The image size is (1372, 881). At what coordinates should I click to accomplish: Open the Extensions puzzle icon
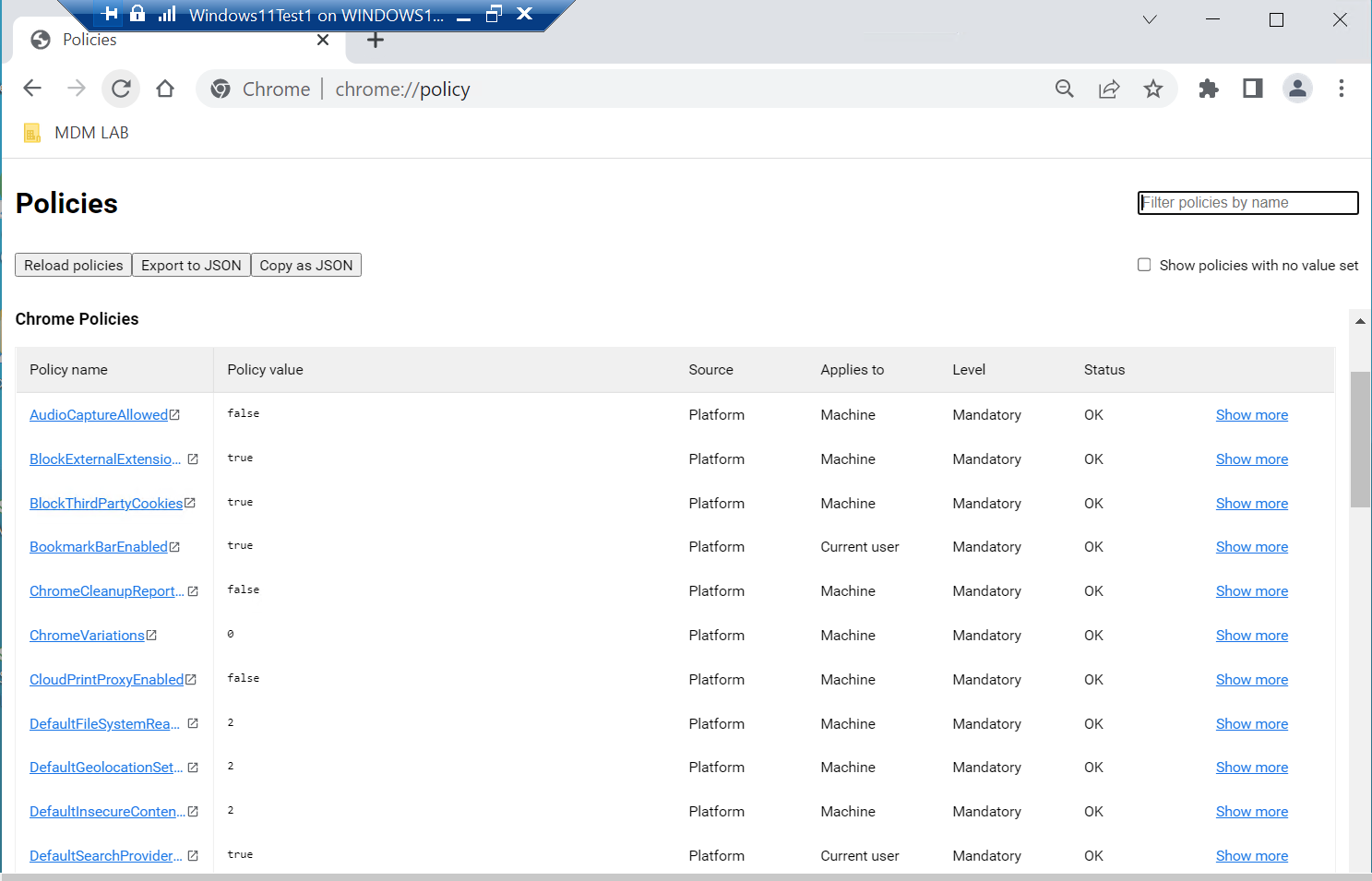(x=1209, y=89)
